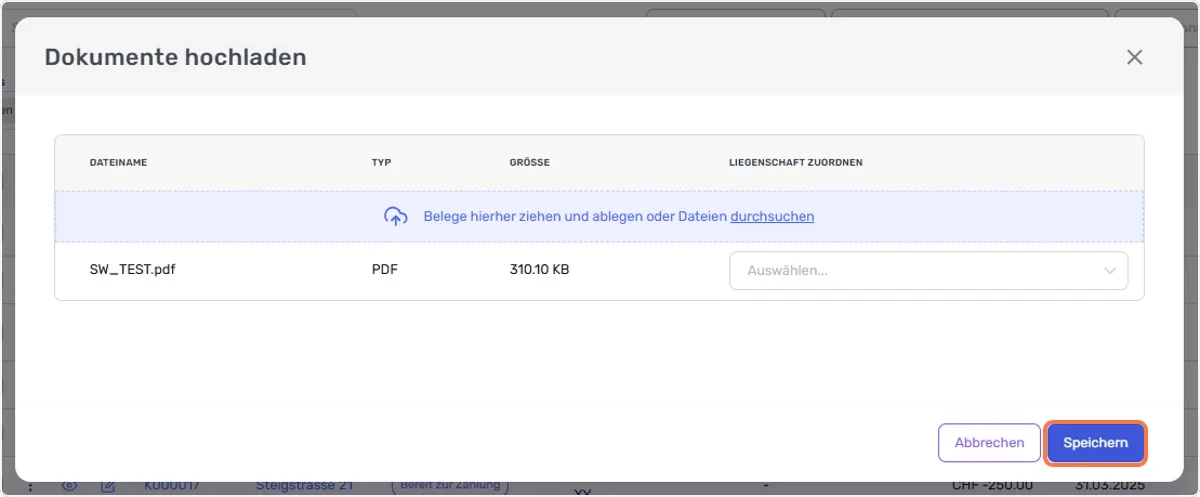Click the TYP column header

coord(381,162)
